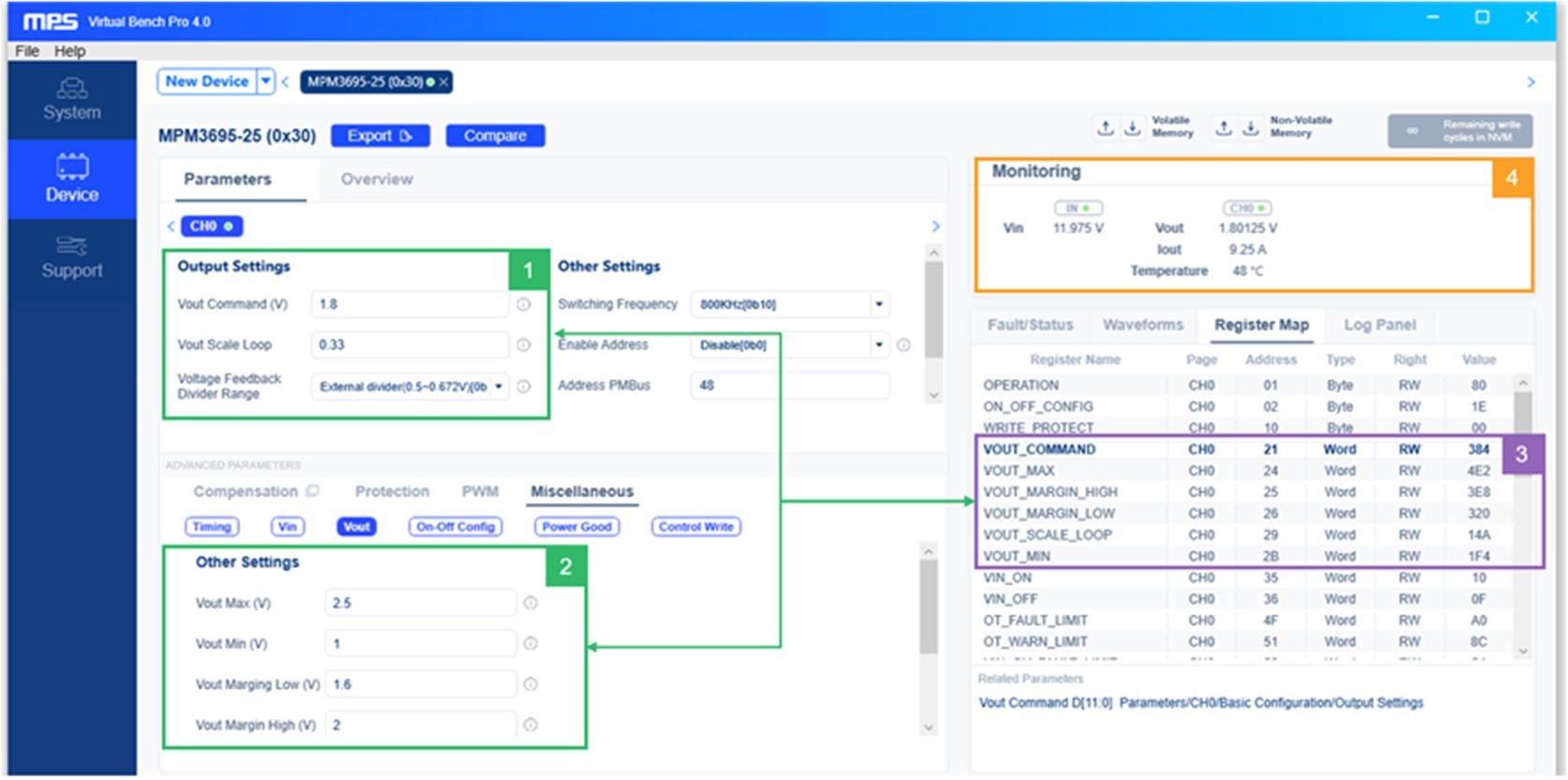
Task: Open the System section in the sidebar
Action: 71,99
